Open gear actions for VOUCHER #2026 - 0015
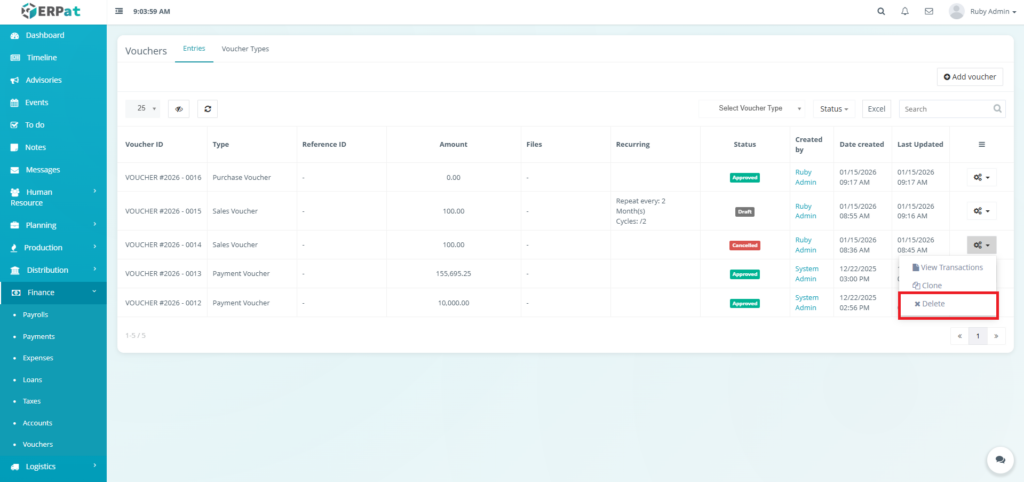This screenshot has width=1024, height=482. pos(982,211)
